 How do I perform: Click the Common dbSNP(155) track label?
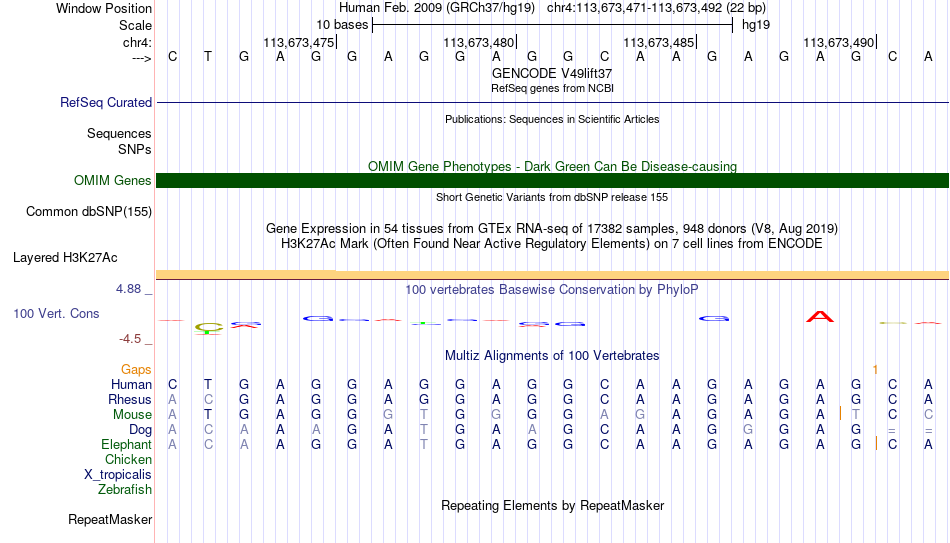pyautogui.click(x=88, y=212)
